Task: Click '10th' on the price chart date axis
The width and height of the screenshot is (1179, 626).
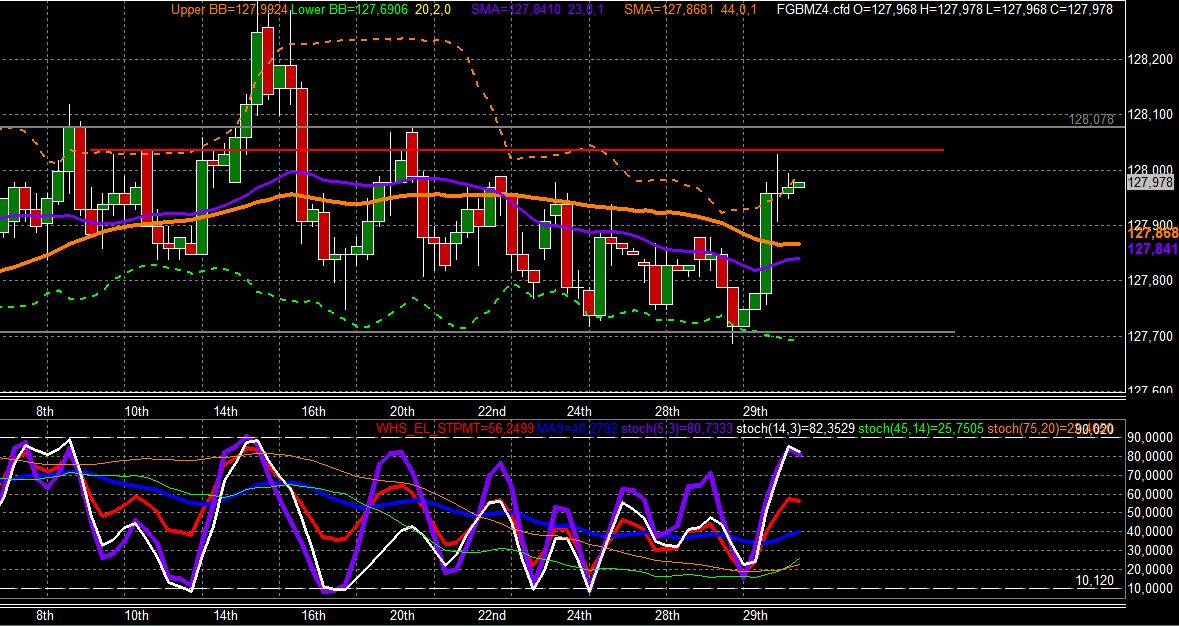Action: [136, 411]
